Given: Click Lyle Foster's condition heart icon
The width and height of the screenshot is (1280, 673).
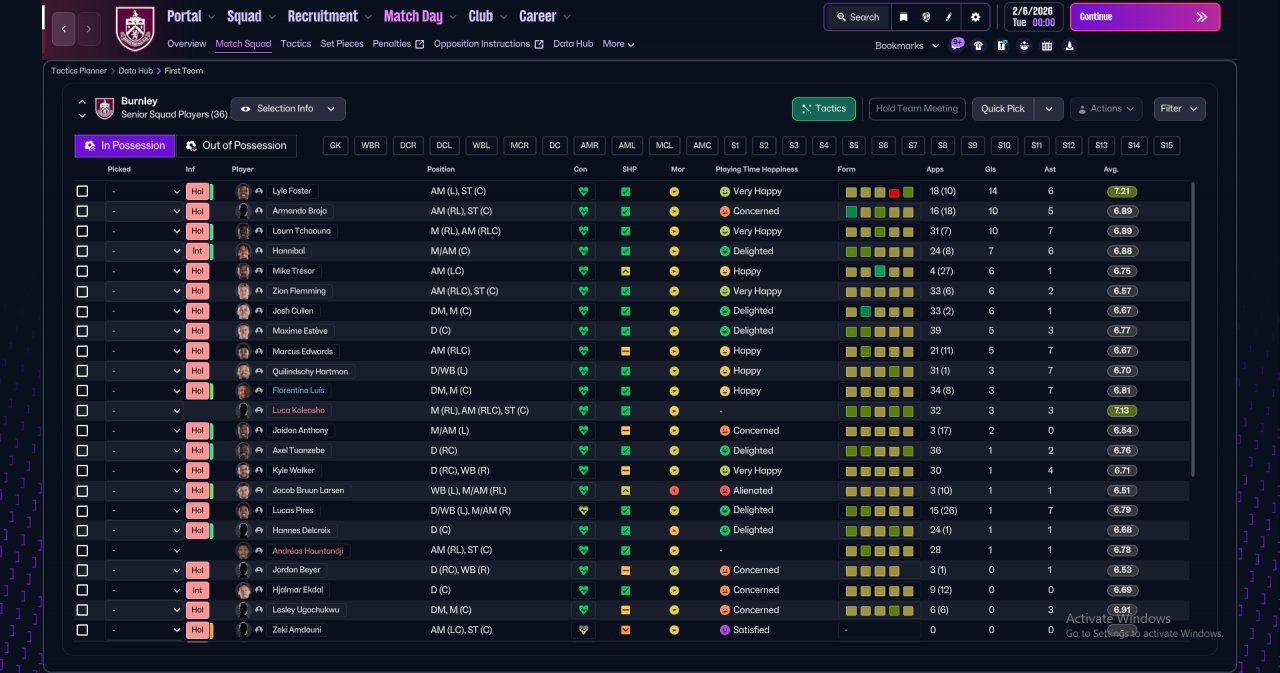Looking at the screenshot, I should click(584, 191).
